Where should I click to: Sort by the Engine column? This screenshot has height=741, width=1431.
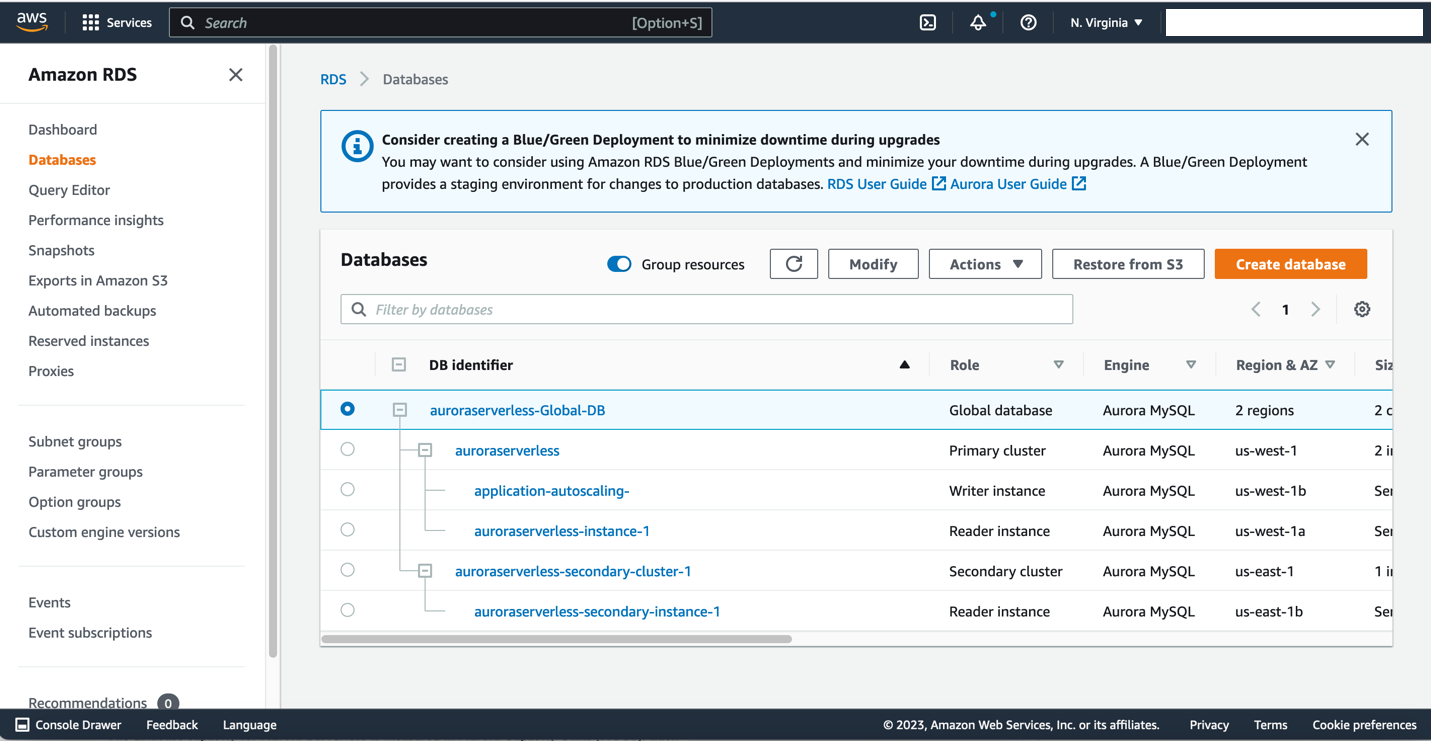point(1191,365)
